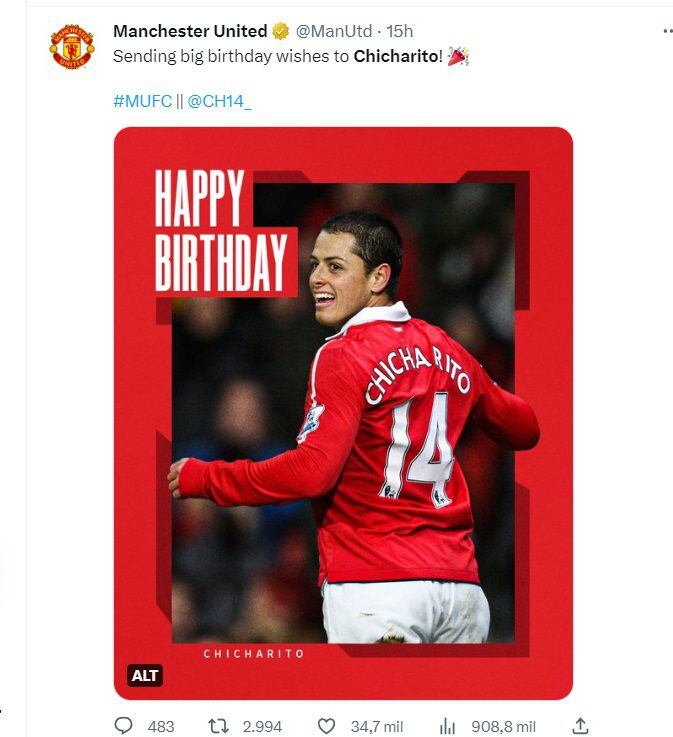Open the view analytics bar chart icon
This screenshot has height=737, width=673.
(447, 726)
